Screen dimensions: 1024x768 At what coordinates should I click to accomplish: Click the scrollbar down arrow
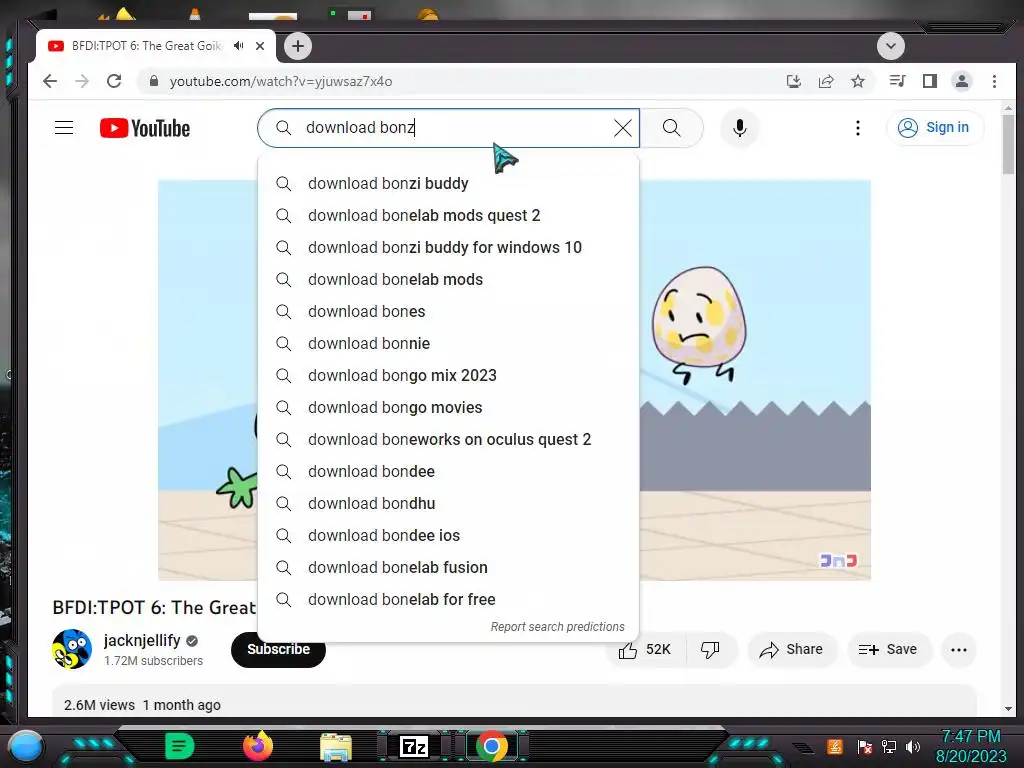point(1008,709)
